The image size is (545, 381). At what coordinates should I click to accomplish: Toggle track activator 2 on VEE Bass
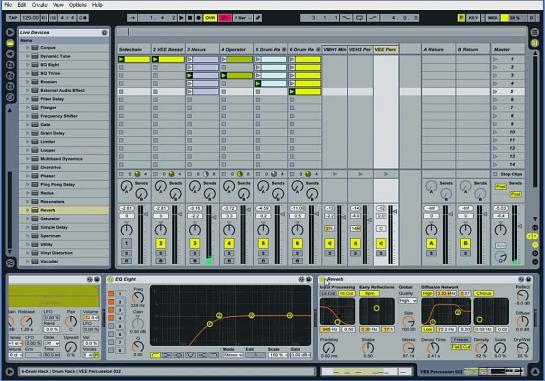pos(161,243)
